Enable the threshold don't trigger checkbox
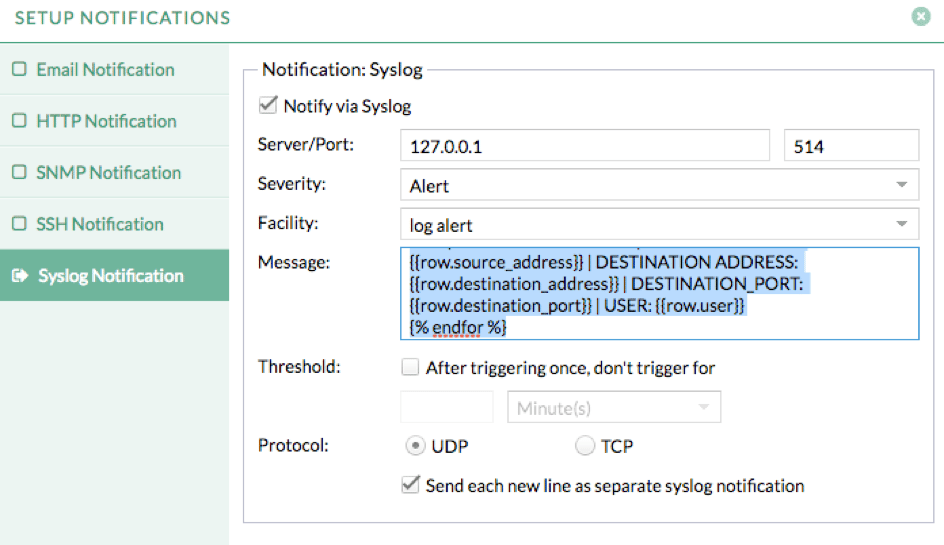Image resolution: width=944 pixels, height=545 pixels. click(410, 367)
